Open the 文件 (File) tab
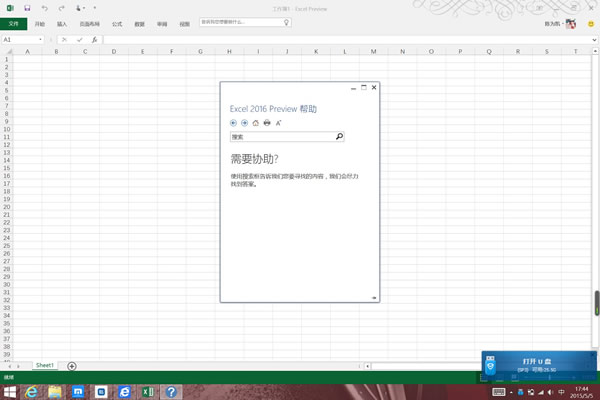The height and width of the screenshot is (400, 600). (x=14, y=22)
